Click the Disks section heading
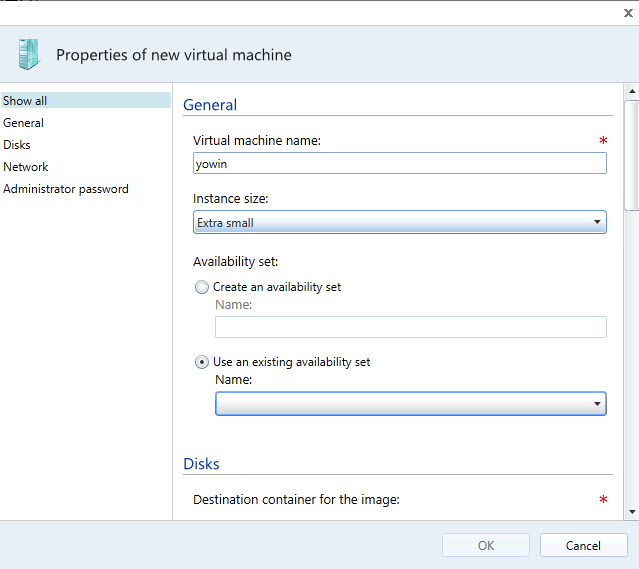639x569 pixels. pos(201,464)
